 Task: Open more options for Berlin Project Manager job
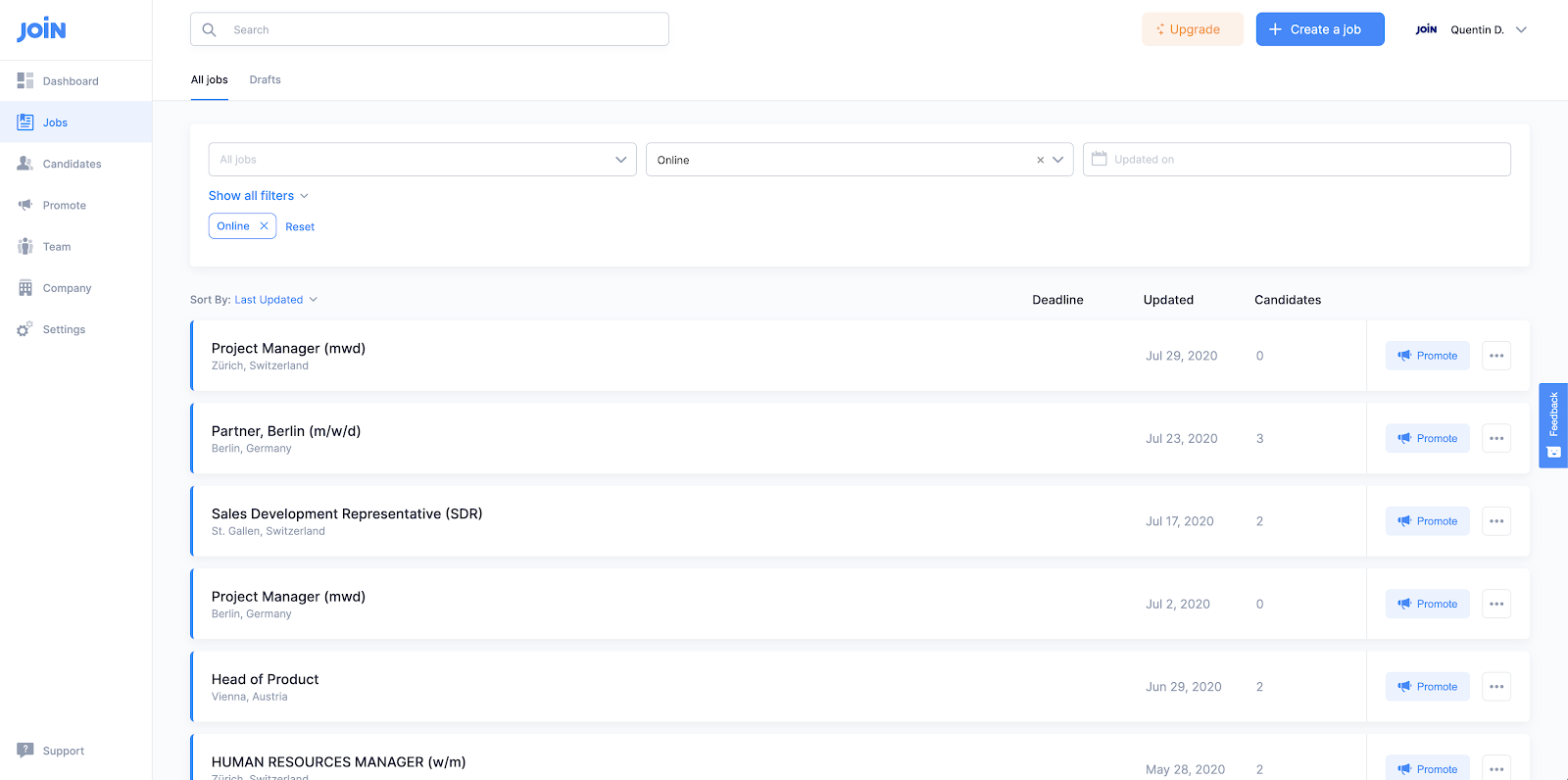click(x=1496, y=604)
